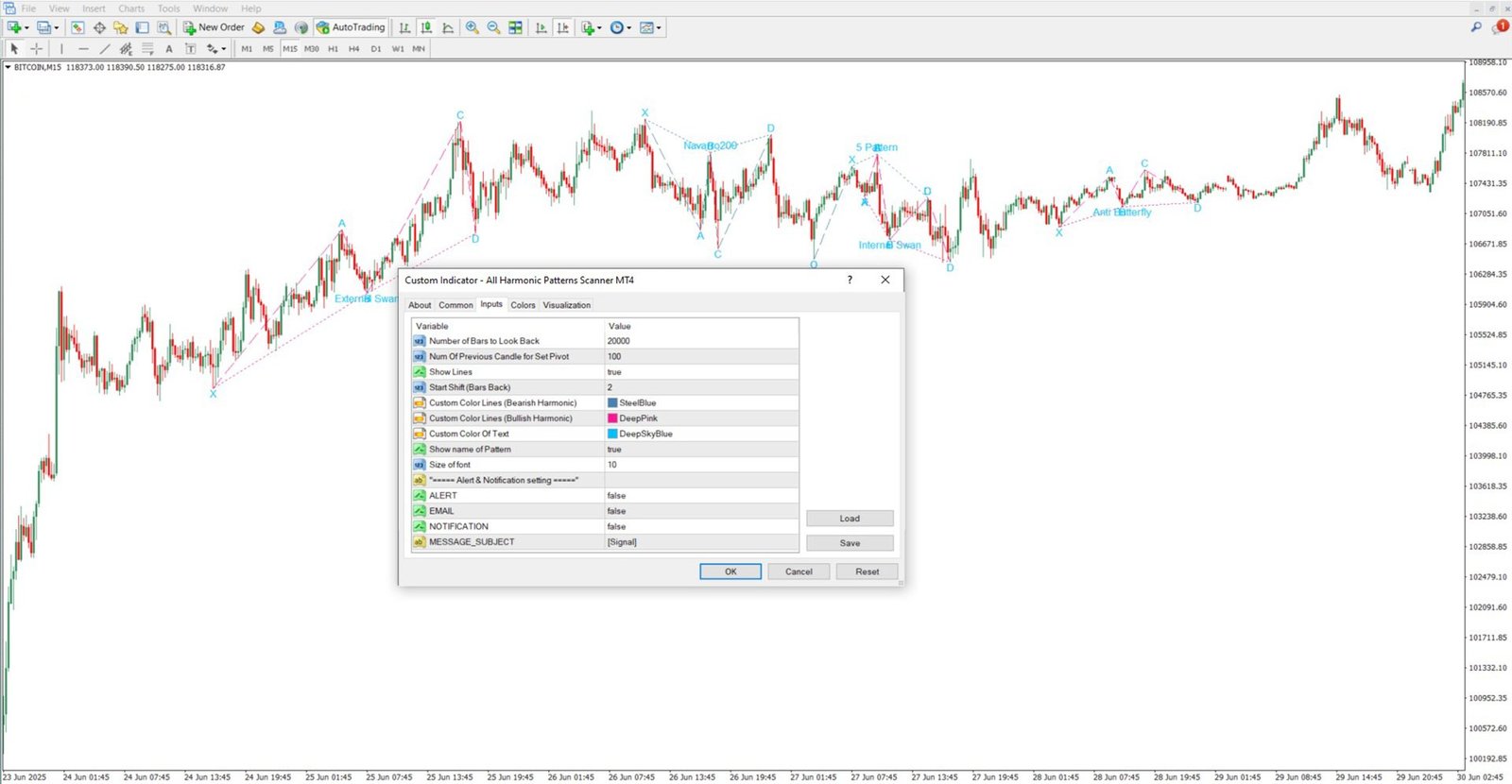Click the zoom out magnifier icon

pyautogui.click(x=493, y=27)
